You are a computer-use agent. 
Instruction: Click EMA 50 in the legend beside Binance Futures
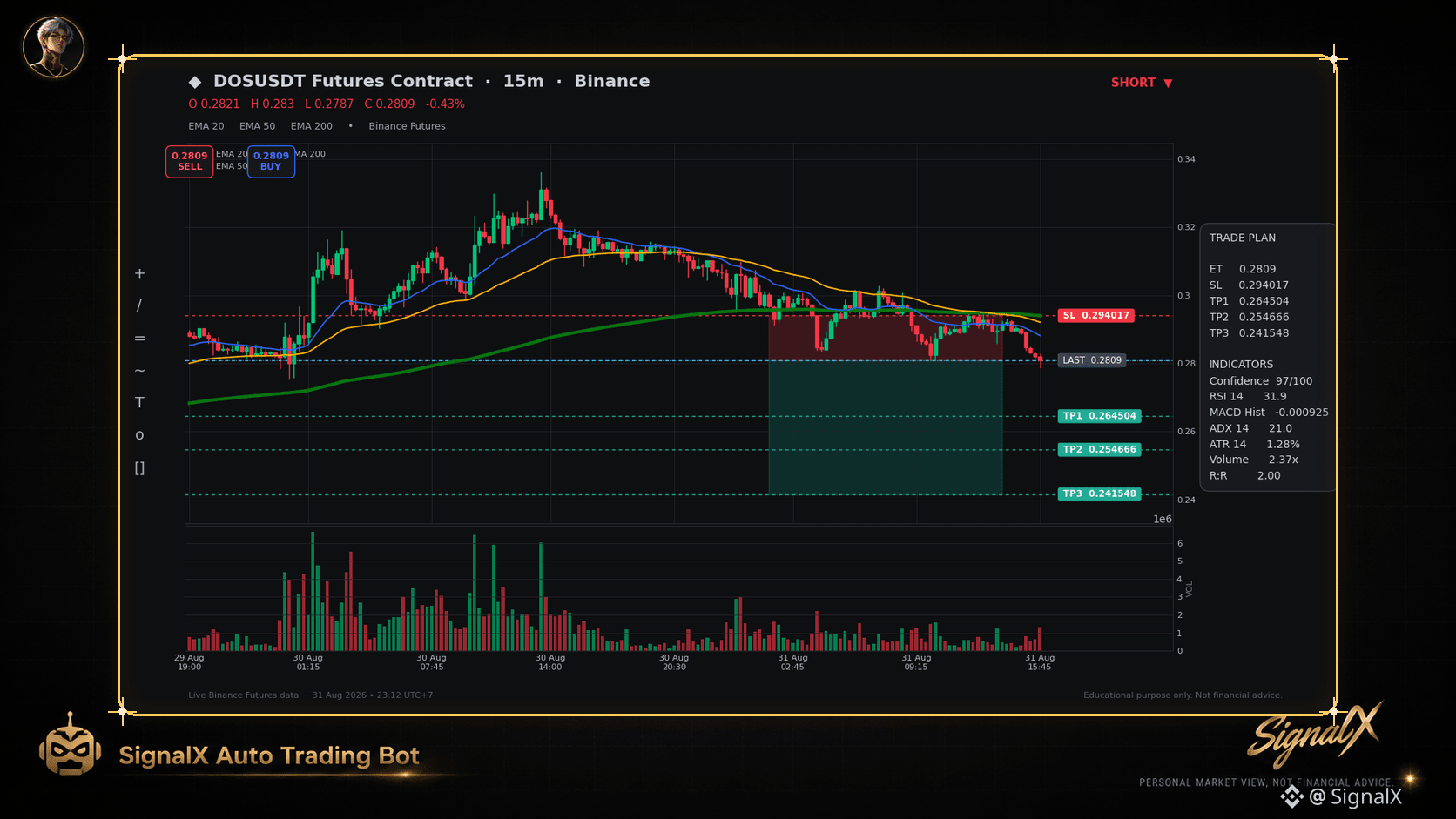(258, 126)
